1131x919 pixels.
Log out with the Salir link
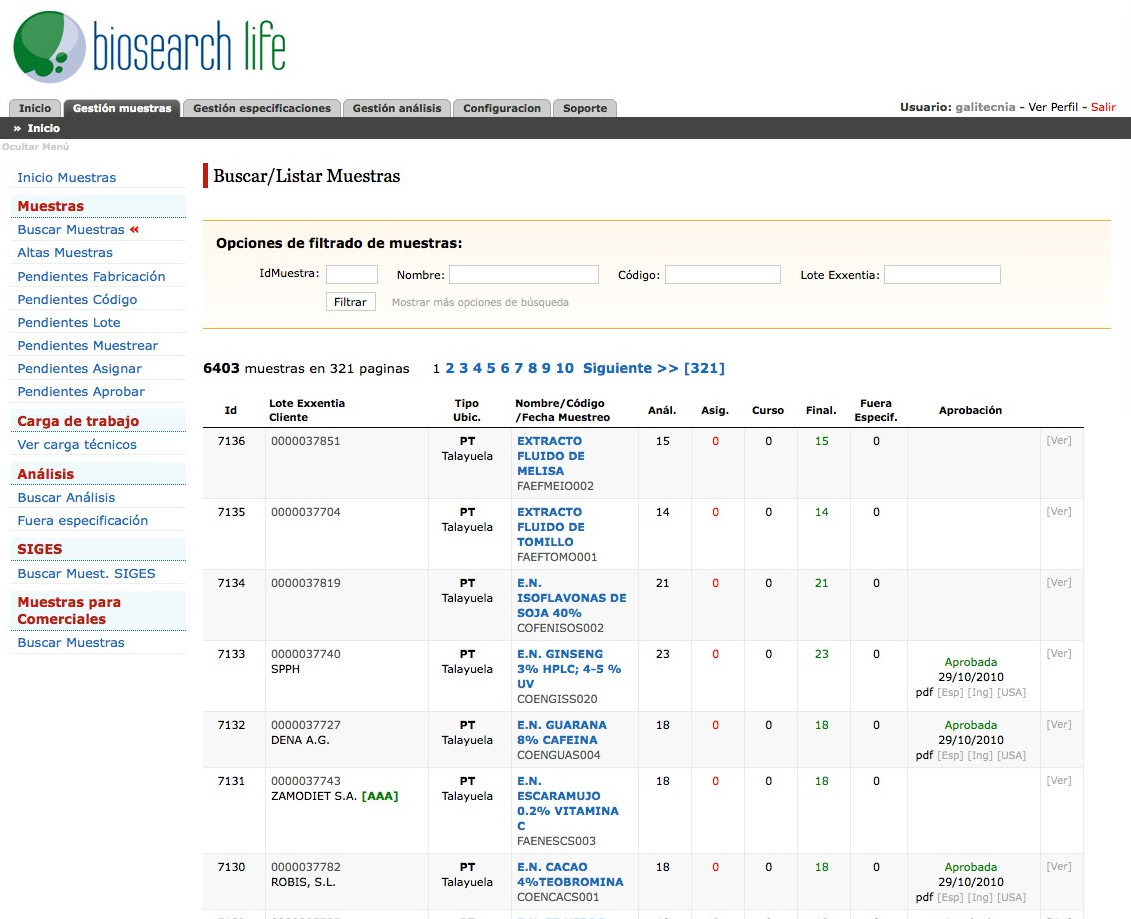pyautogui.click(x=1103, y=107)
